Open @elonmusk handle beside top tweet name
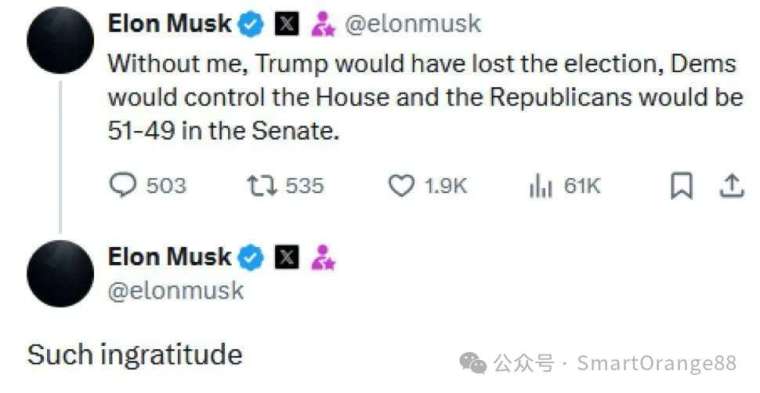This screenshot has width=760, height=393. (x=412, y=24)
